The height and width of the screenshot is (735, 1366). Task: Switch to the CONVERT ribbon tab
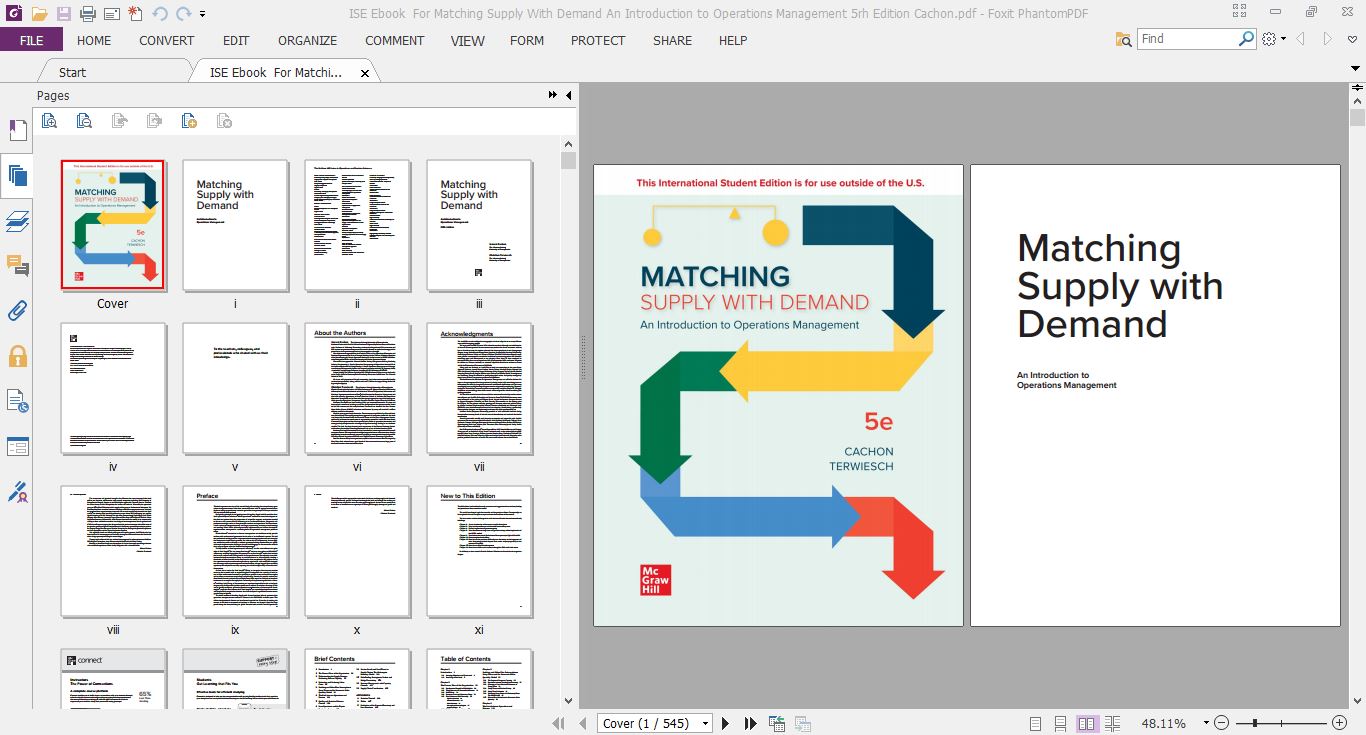click(x=167, y=40)
